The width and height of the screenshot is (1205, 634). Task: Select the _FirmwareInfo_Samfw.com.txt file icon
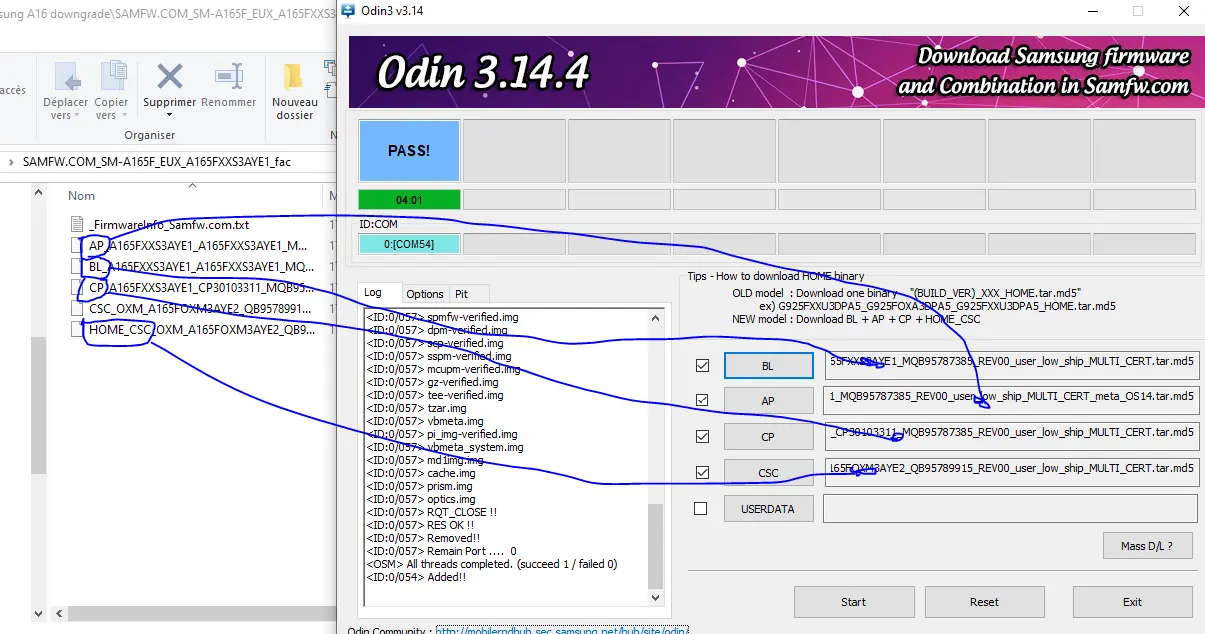pyautogui.click(x=78, y=225)
